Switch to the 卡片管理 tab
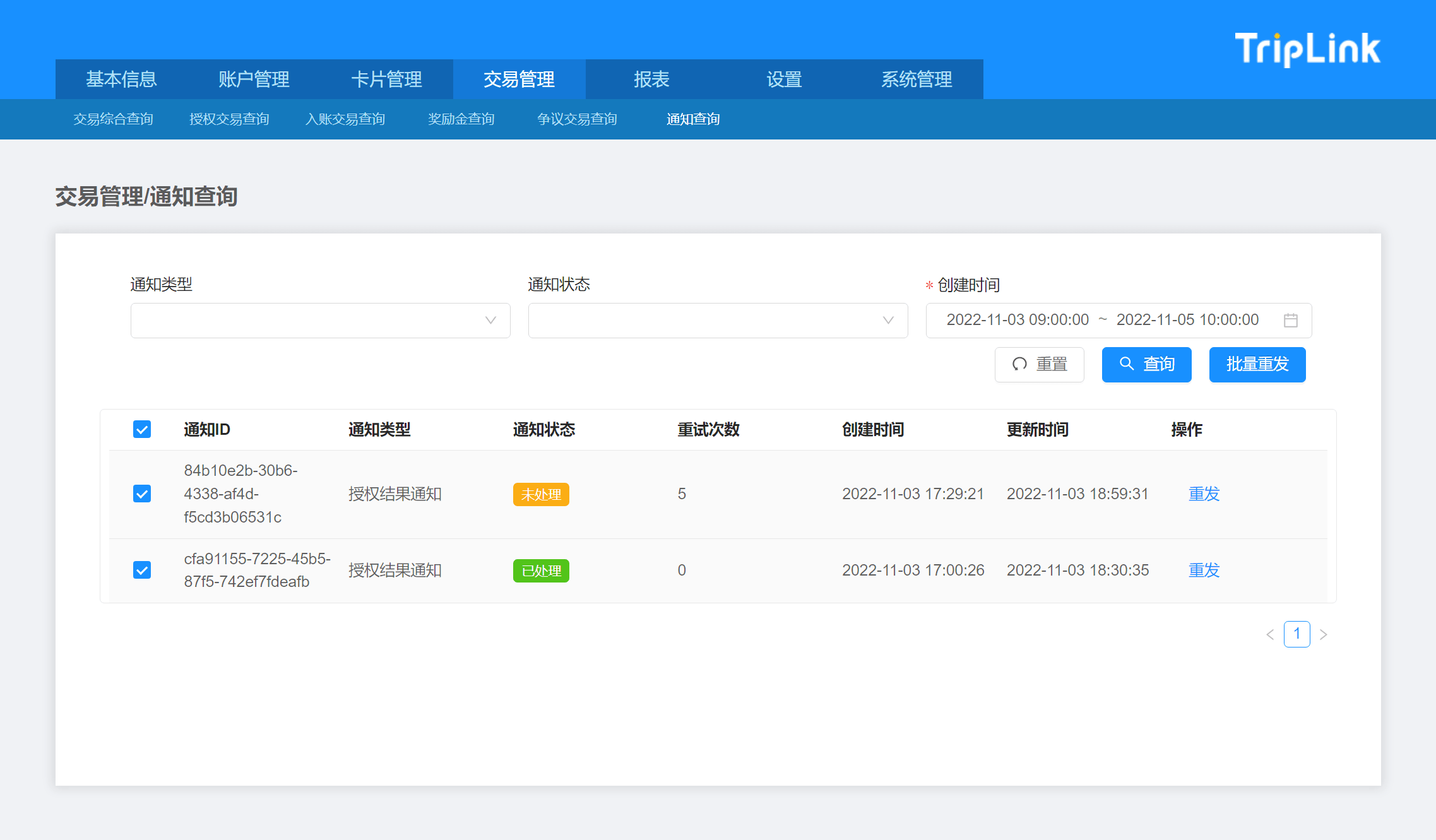The image size is (1436, 840). 386,80
